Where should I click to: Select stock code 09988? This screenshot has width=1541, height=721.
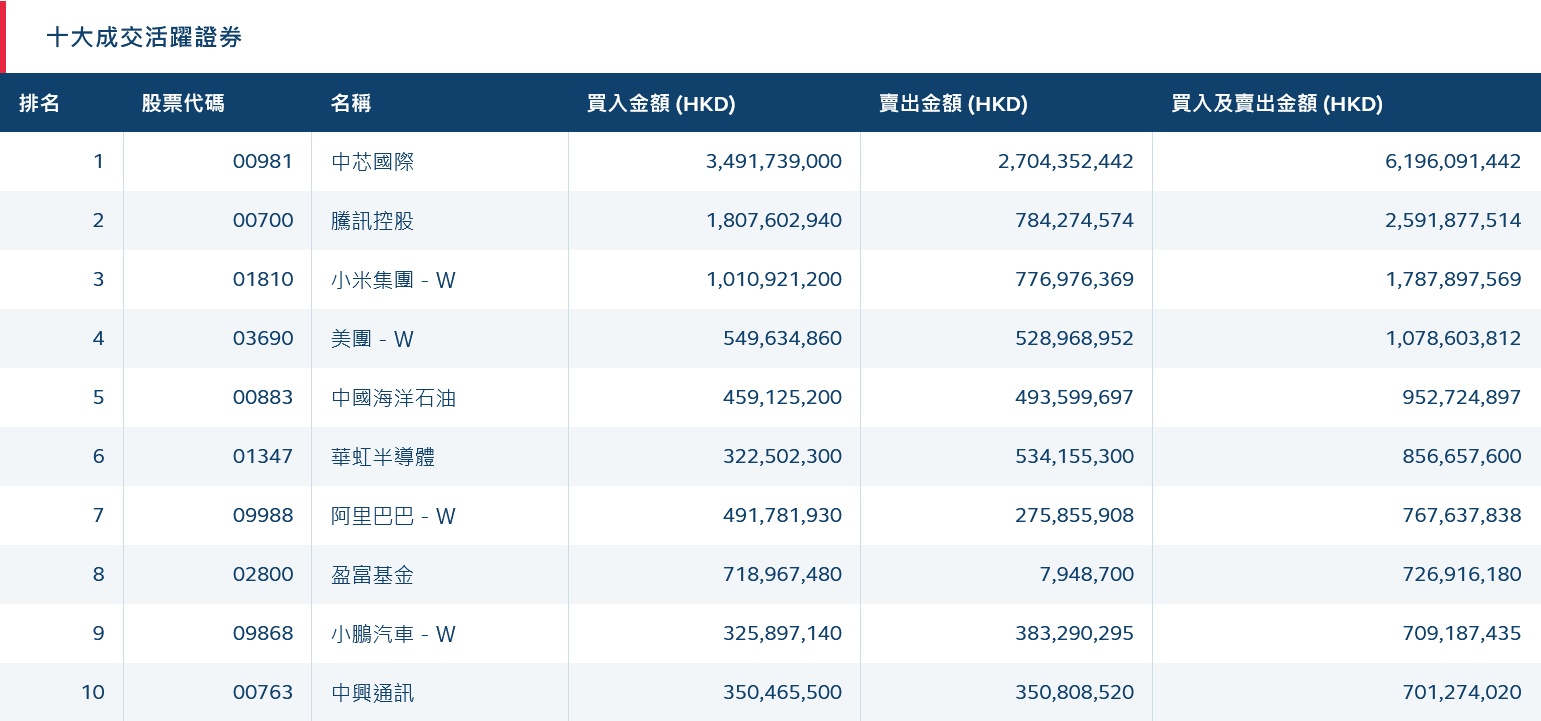coord(263,515)
